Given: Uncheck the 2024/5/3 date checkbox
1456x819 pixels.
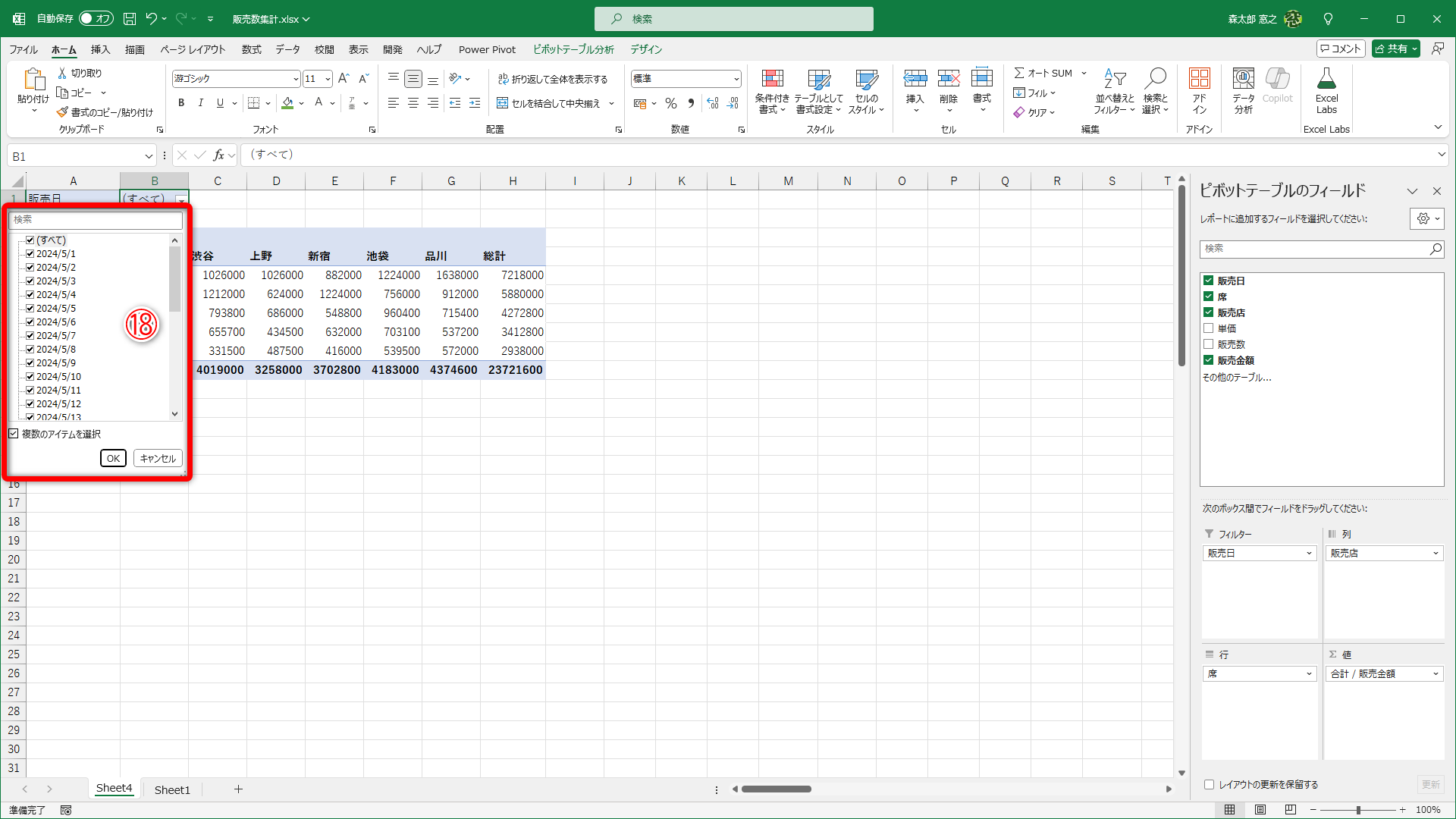Looking at the screenshot, I should pos(30,281).
